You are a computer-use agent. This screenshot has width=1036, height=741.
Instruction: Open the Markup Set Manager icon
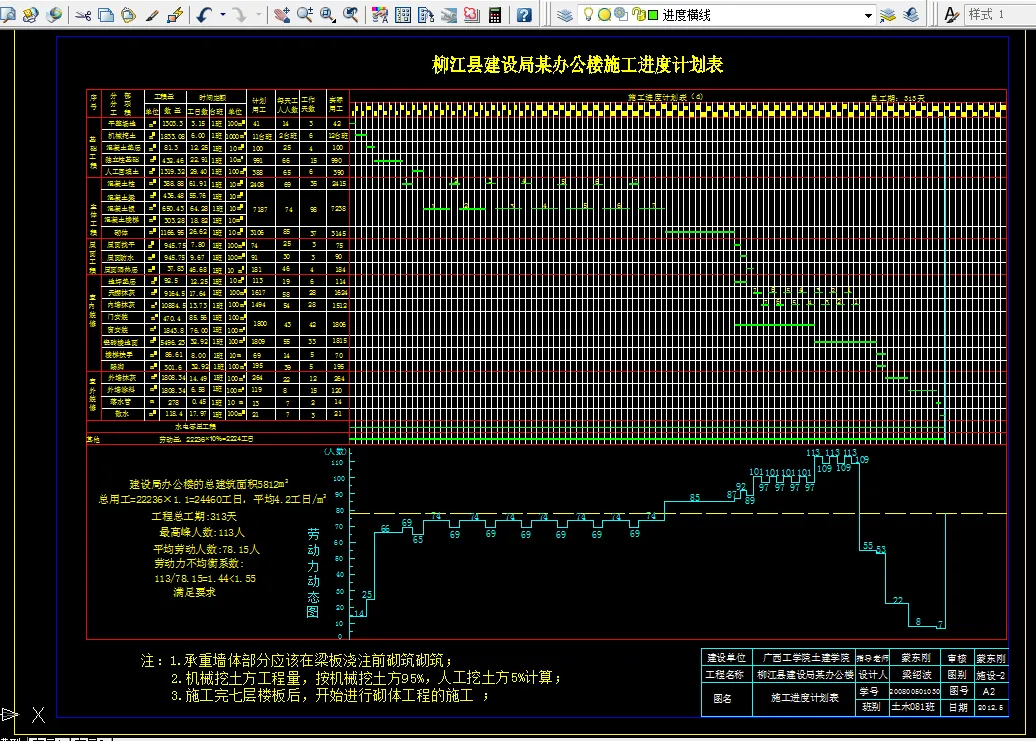point(472,15)
